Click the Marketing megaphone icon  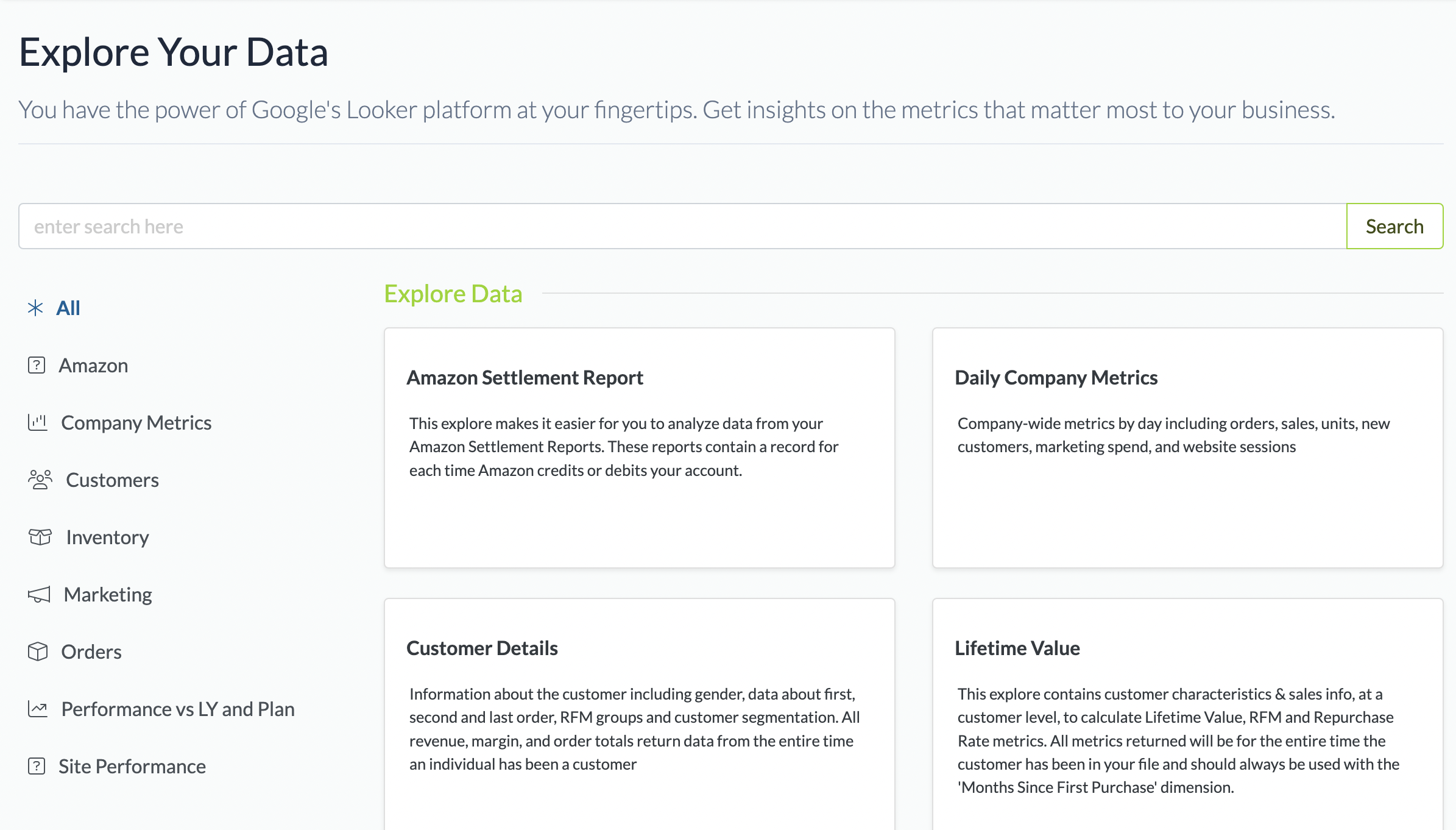(x=39, y=594)
